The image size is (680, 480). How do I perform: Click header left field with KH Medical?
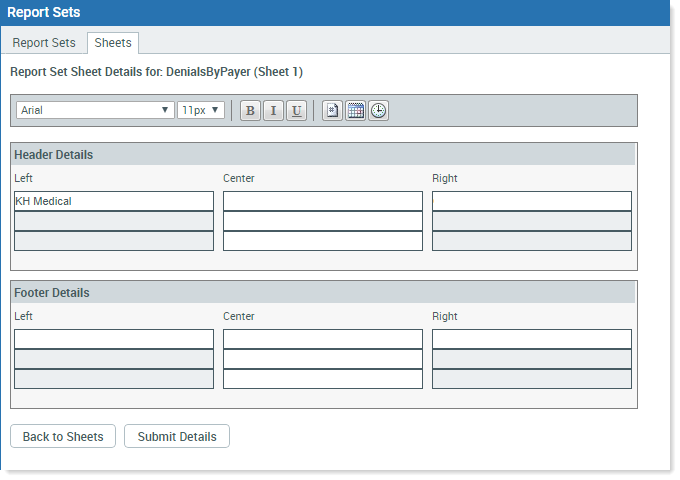pyautogui.click(x=114, y=201)
